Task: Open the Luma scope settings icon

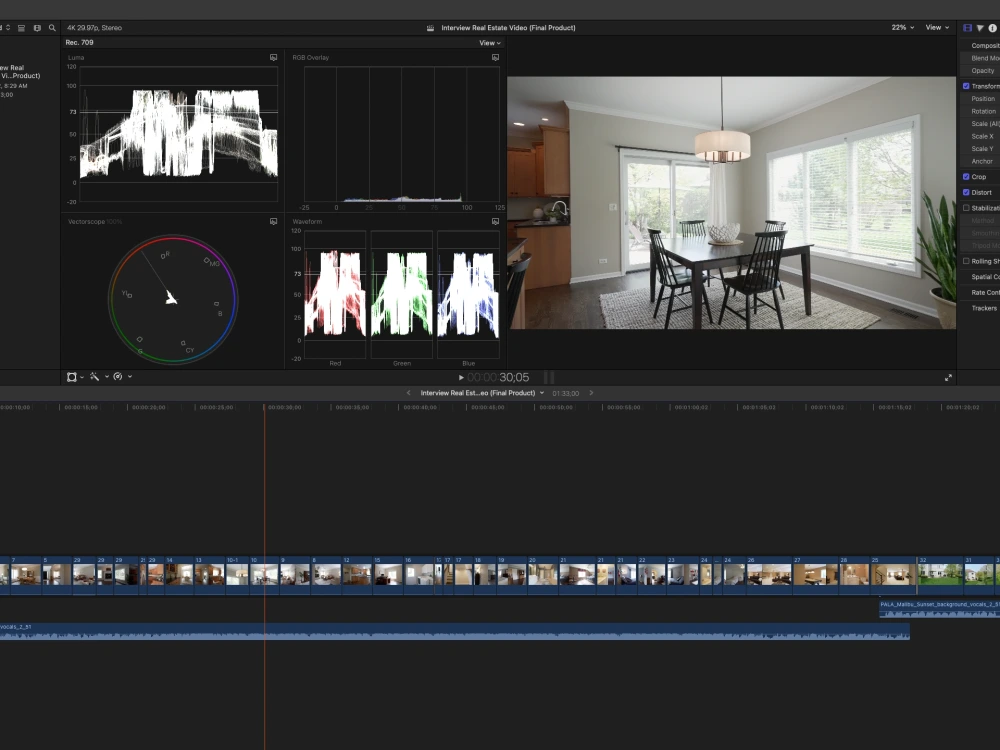Action: pos(274,57)
